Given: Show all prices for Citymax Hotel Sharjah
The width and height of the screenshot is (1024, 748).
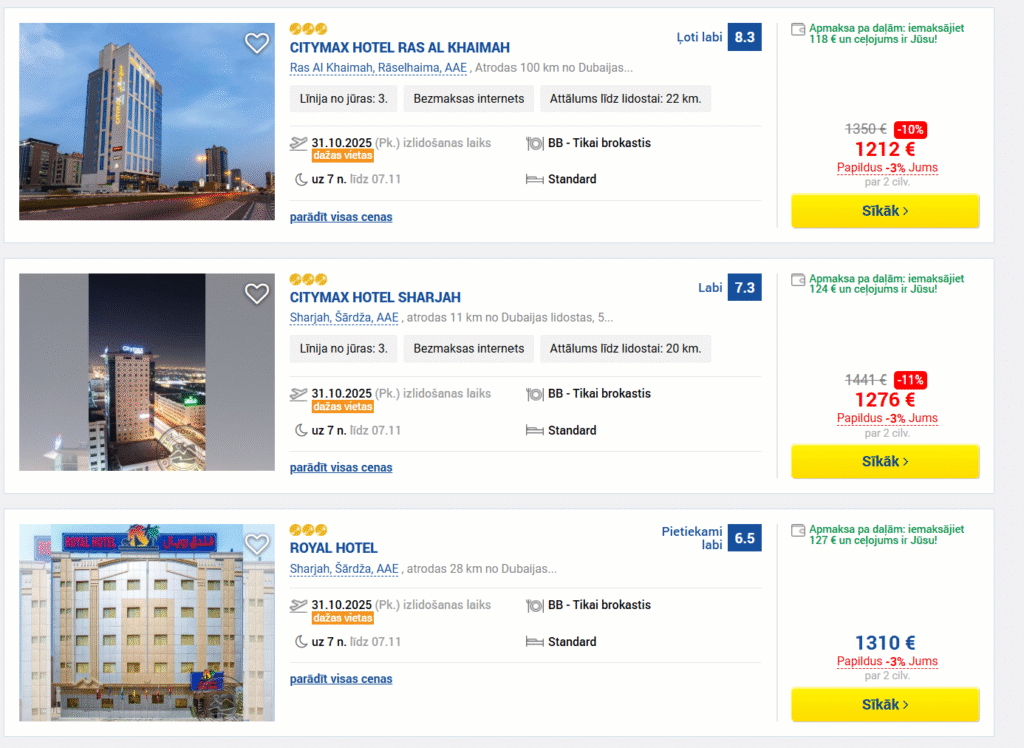Looking at the screenshot, I should coord(341,467).
